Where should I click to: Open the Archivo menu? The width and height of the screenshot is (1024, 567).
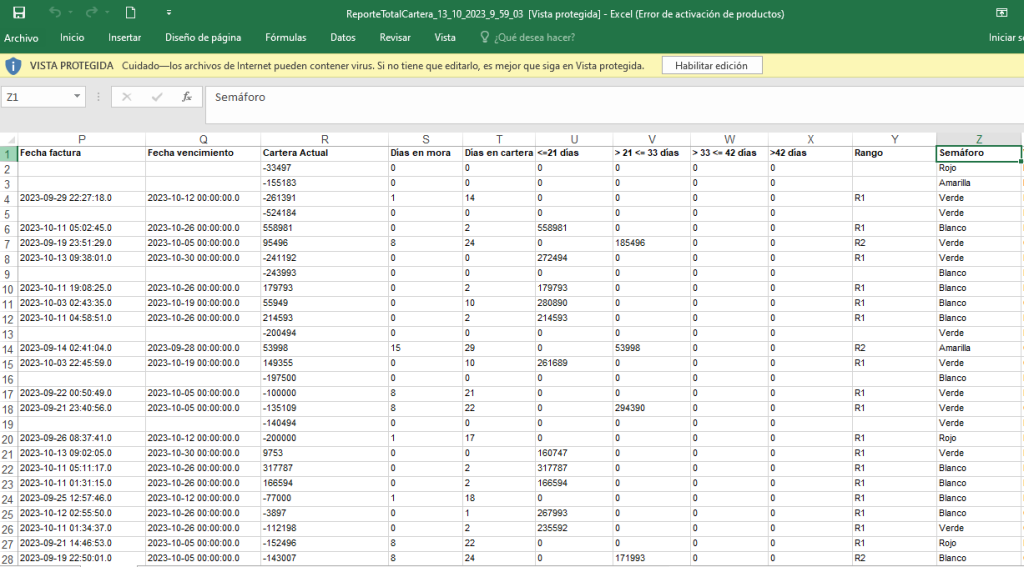(x=21, y=38)
